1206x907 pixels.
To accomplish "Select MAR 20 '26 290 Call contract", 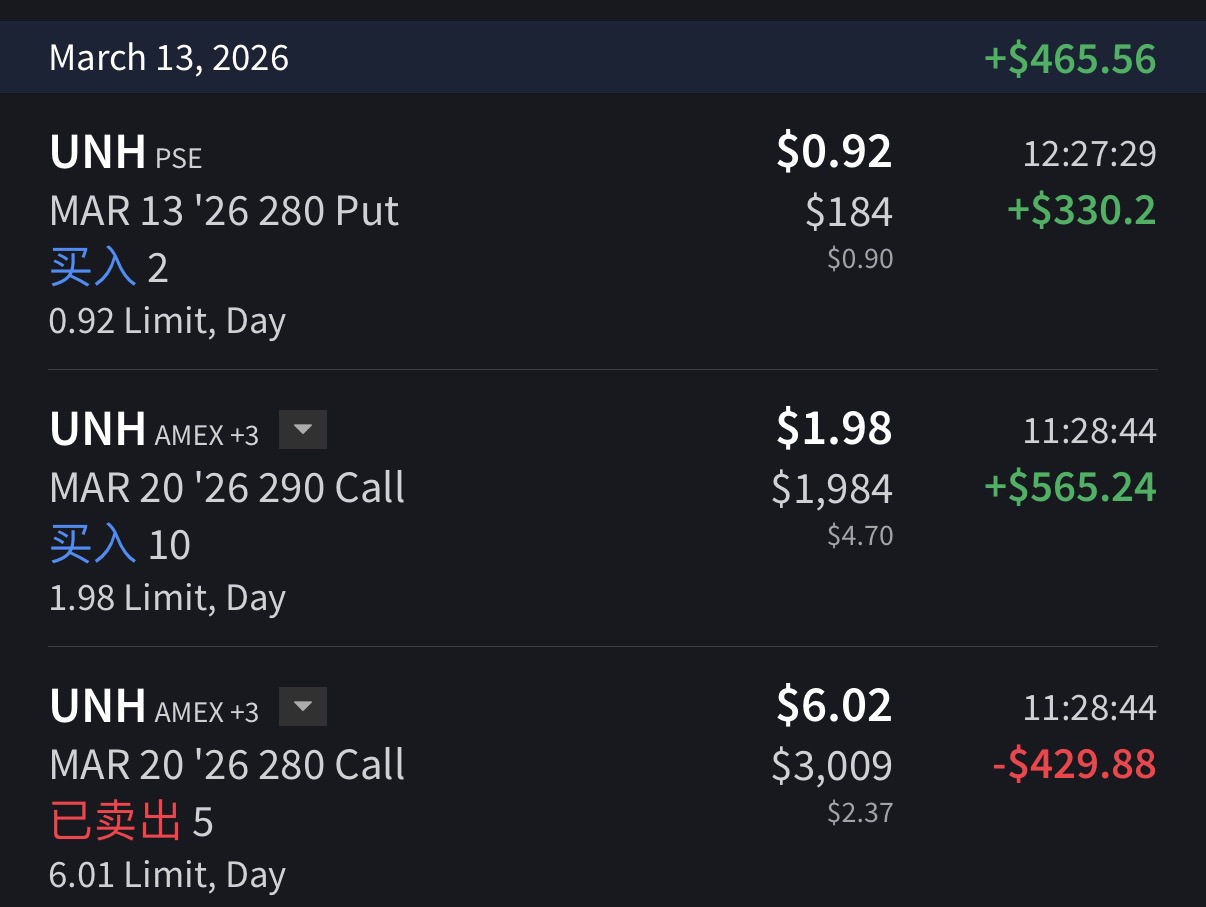I will [227, 488].
